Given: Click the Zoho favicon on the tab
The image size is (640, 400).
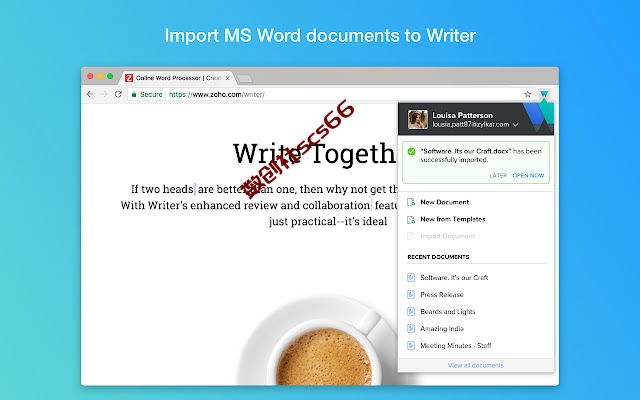Looking at the screenshot, I should click(129, 78).
